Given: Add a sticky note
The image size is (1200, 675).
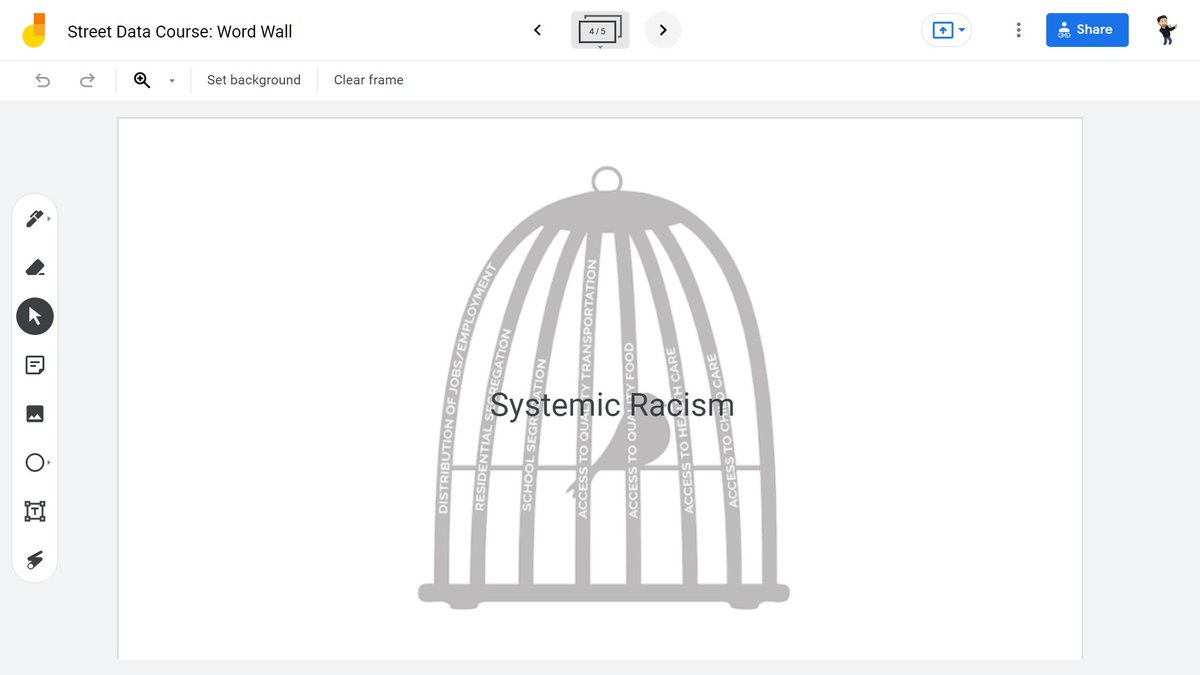Looking at the screenshot, I should [x=35, y=365].
